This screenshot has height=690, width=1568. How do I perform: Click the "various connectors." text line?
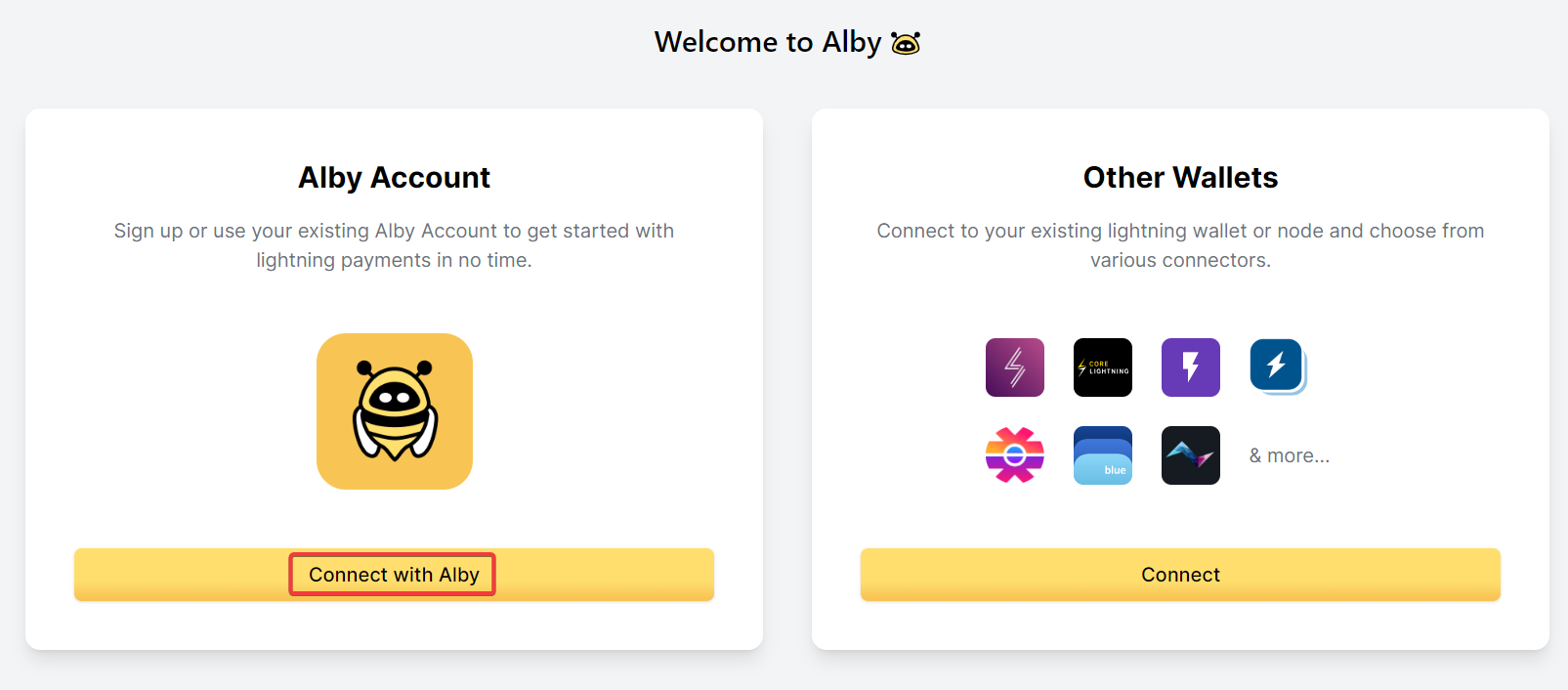pyautogui.click(x=1180, y=260)
